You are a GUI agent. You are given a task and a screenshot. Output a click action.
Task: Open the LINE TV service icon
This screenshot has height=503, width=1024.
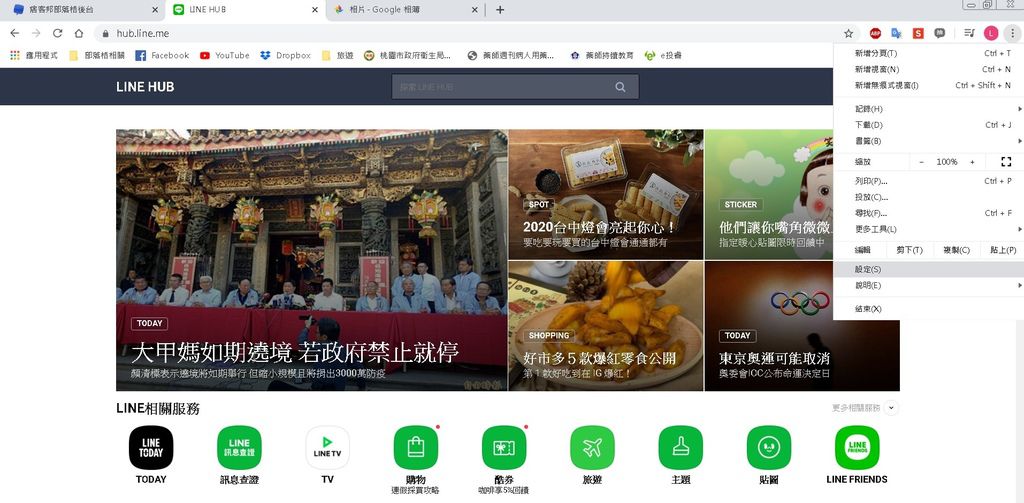coord(327,448)
